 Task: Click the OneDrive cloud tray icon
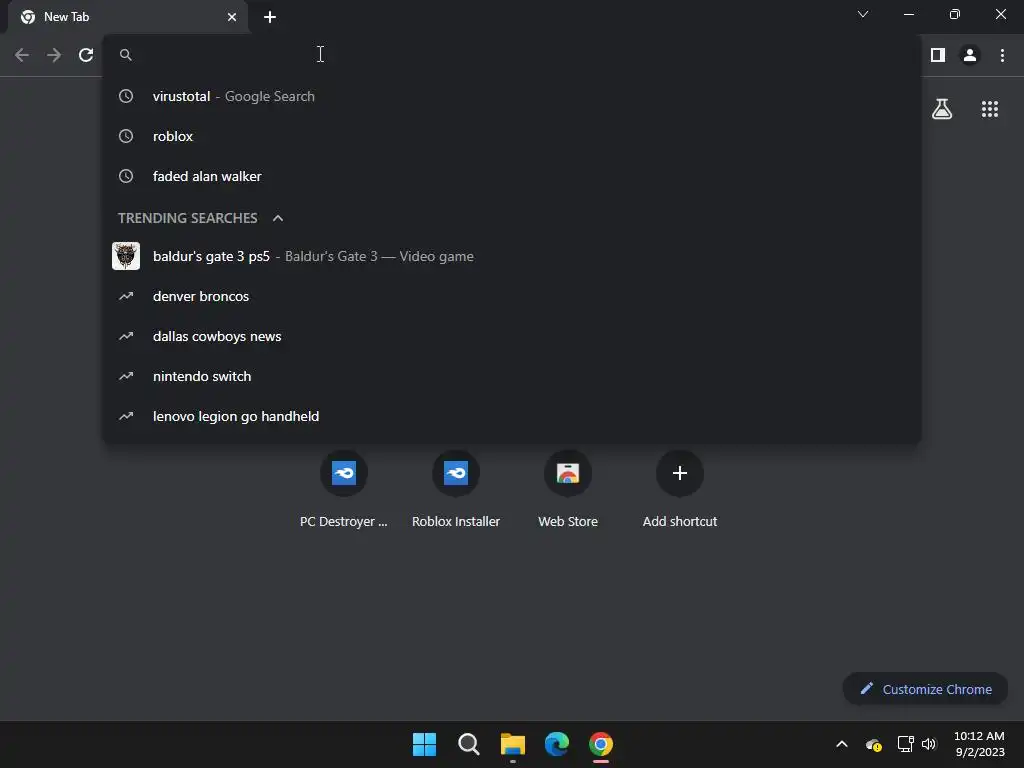click(x=873, y=744)
